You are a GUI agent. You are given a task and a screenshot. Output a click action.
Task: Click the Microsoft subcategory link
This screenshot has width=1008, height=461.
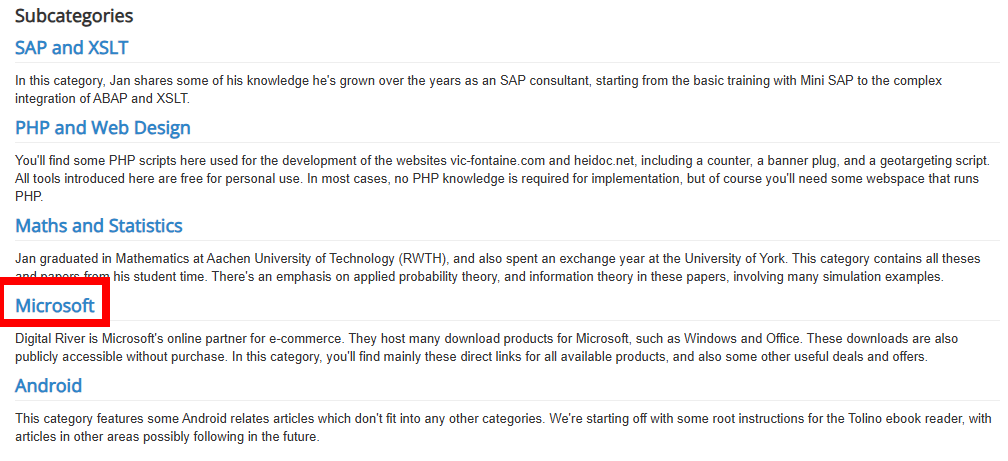(55, 305)
